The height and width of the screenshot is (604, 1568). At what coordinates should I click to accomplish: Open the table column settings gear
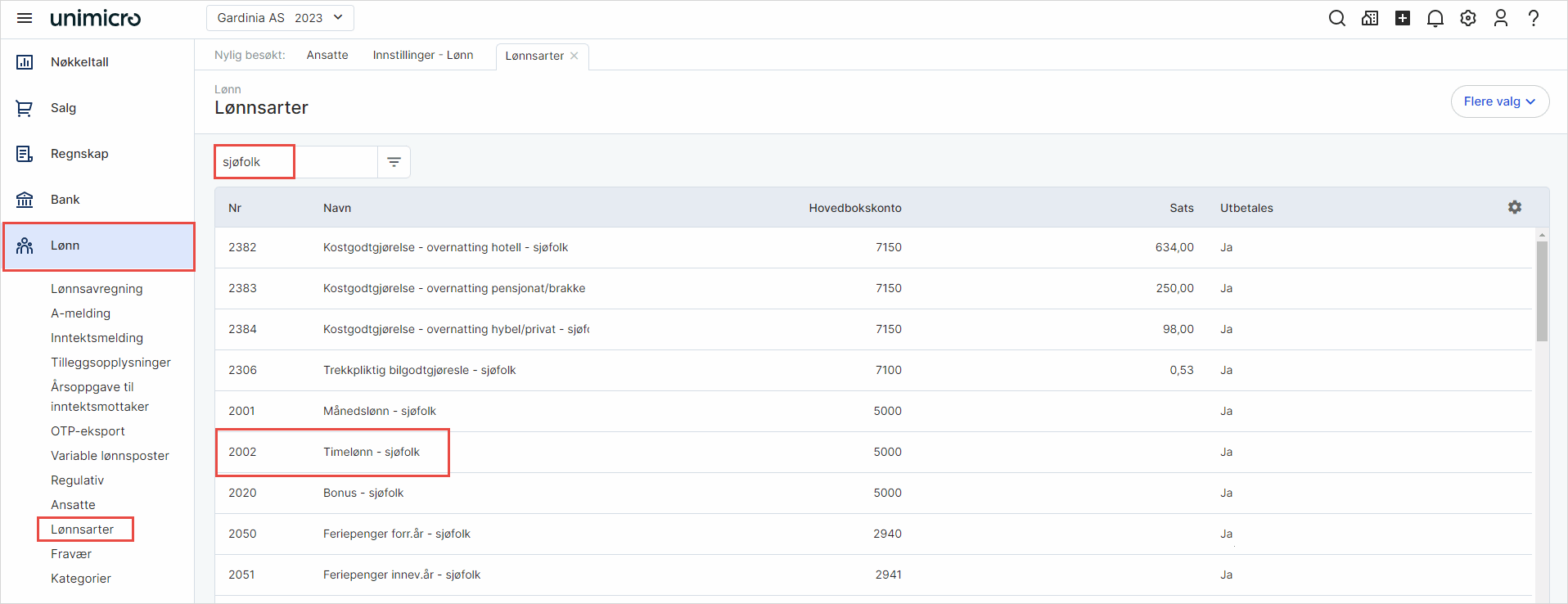click(x=1514, y=208)
